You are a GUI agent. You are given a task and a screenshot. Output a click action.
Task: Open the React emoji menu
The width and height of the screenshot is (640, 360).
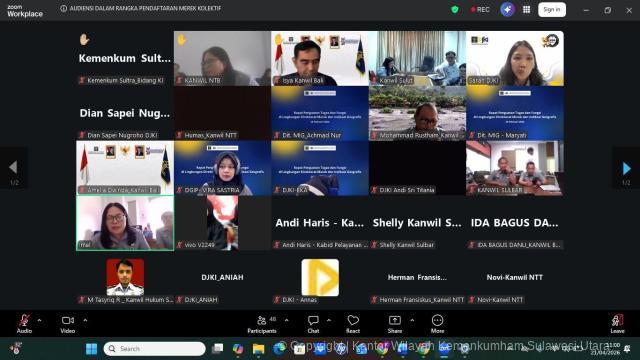click(x=353, y=324)
